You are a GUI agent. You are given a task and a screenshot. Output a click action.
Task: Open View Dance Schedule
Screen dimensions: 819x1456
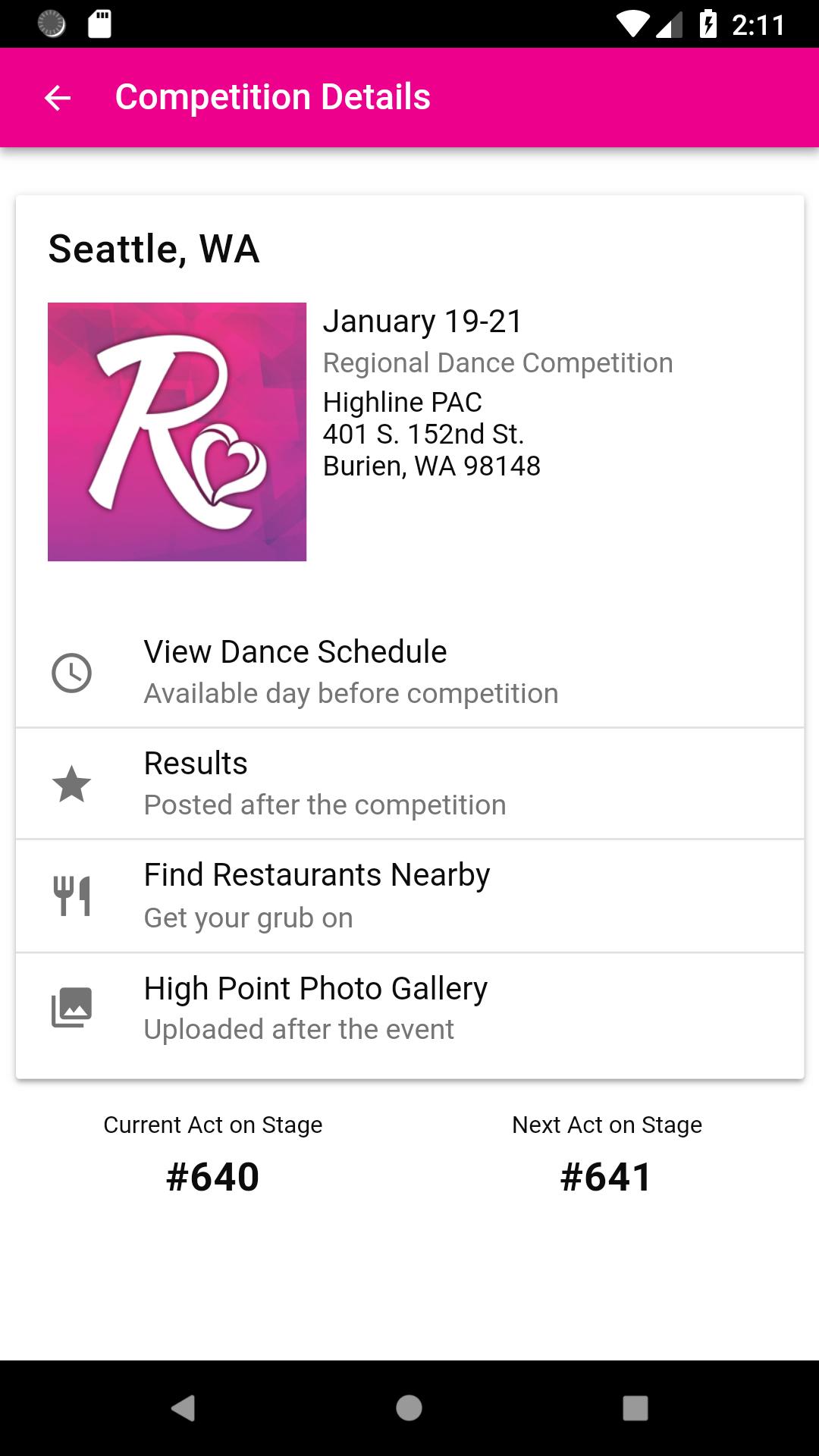(x=409, y=672)
